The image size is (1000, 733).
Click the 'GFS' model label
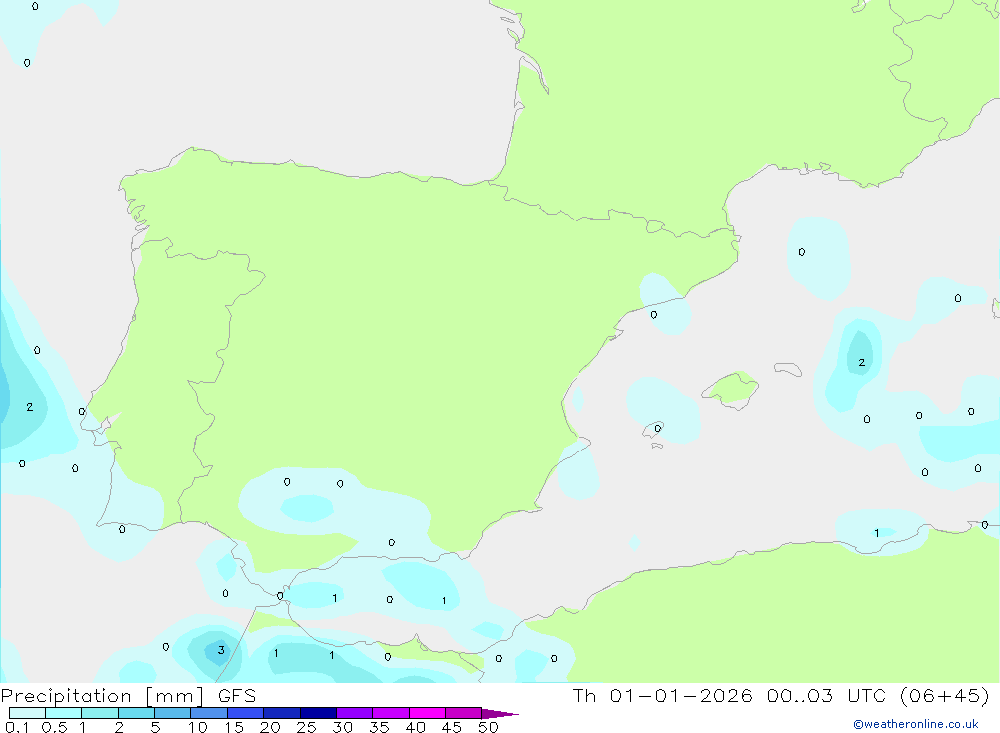click(237, 696)
